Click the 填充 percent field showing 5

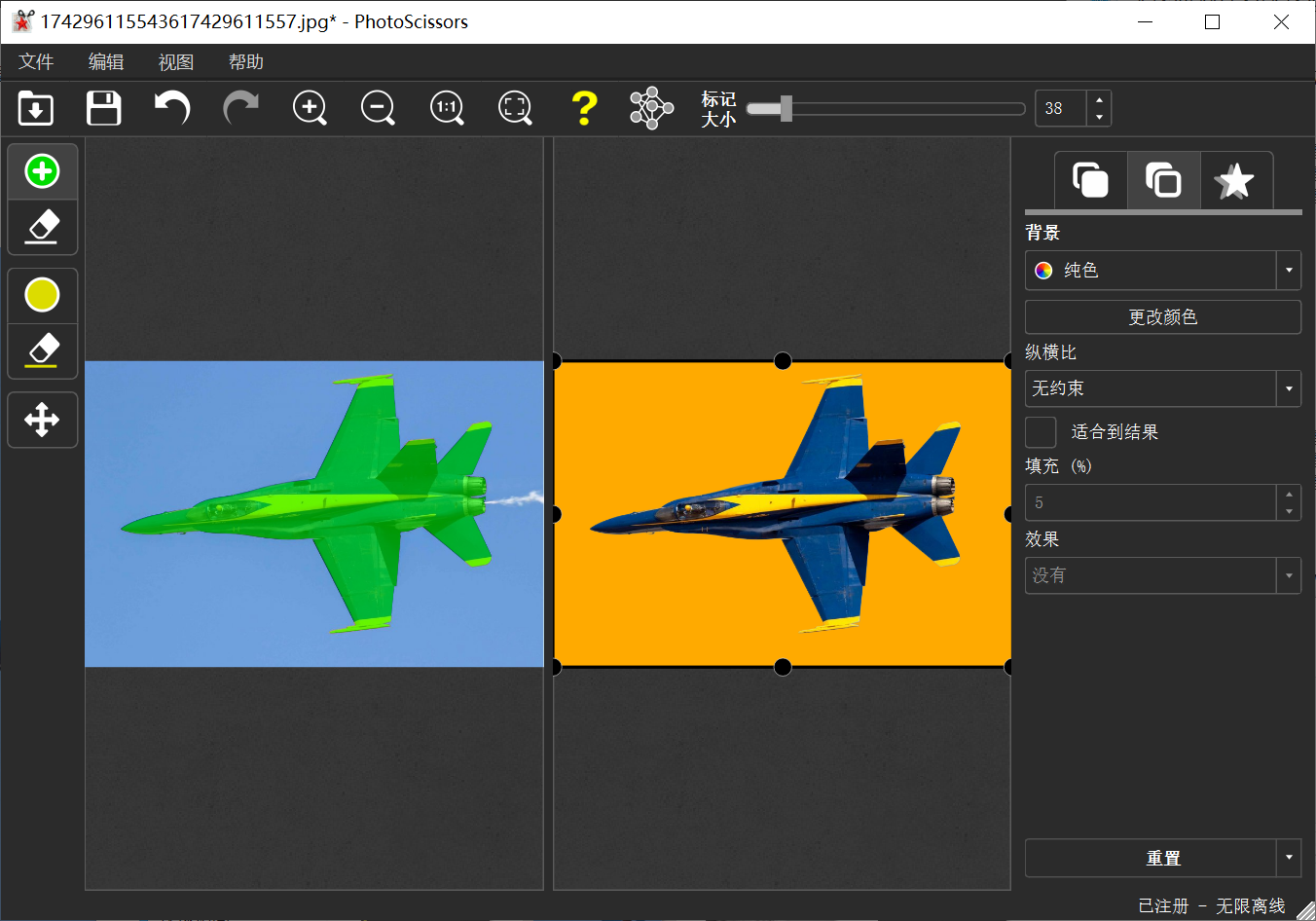coord(1150,502)
